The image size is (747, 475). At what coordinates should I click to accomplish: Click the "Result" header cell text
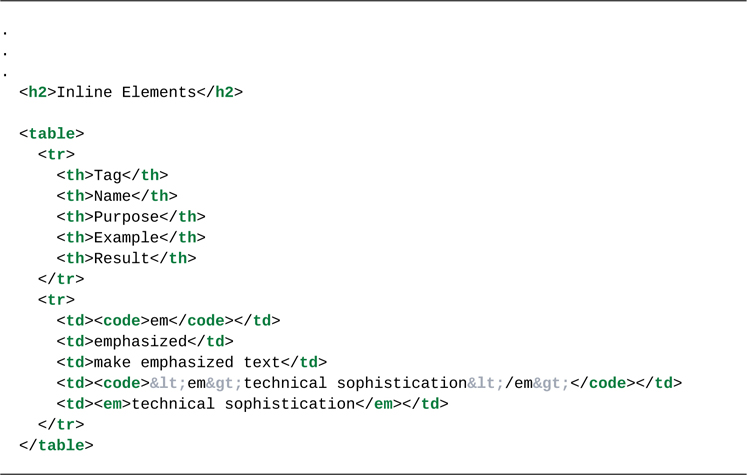(x=121, y=258)
